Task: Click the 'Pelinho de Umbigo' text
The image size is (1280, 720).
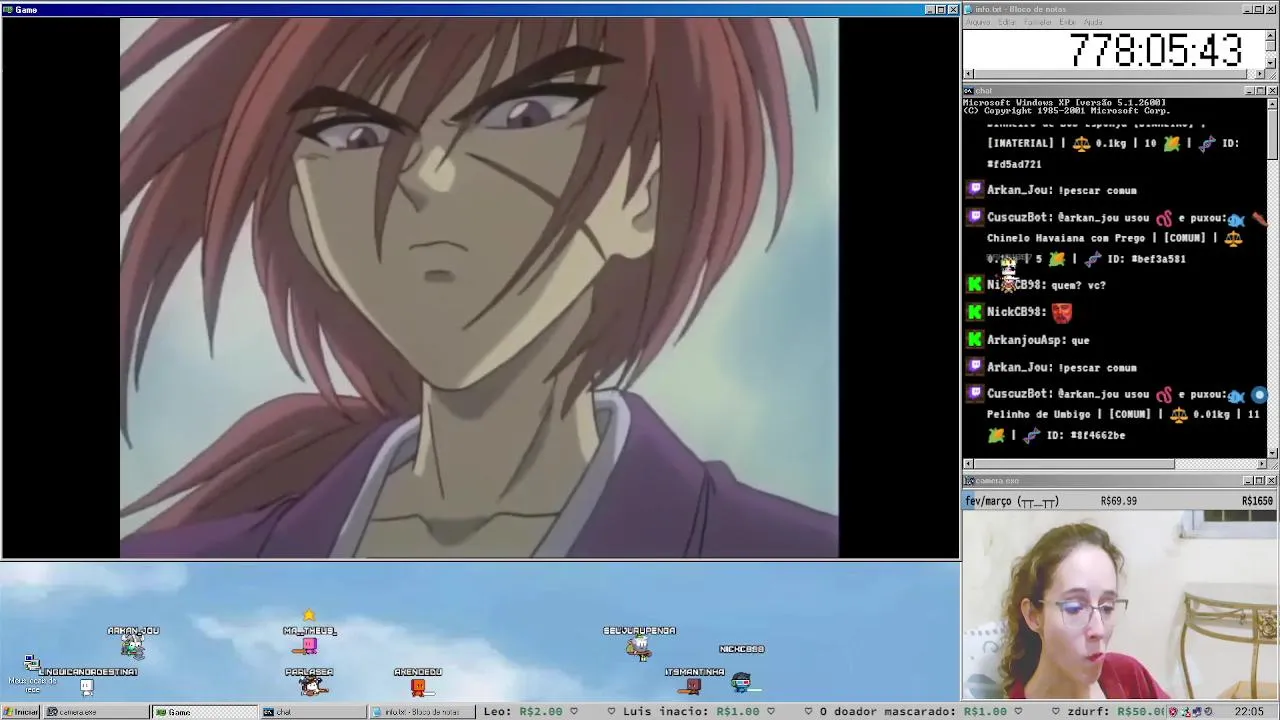Action: pyautogui.click(x=1041, y=414)
